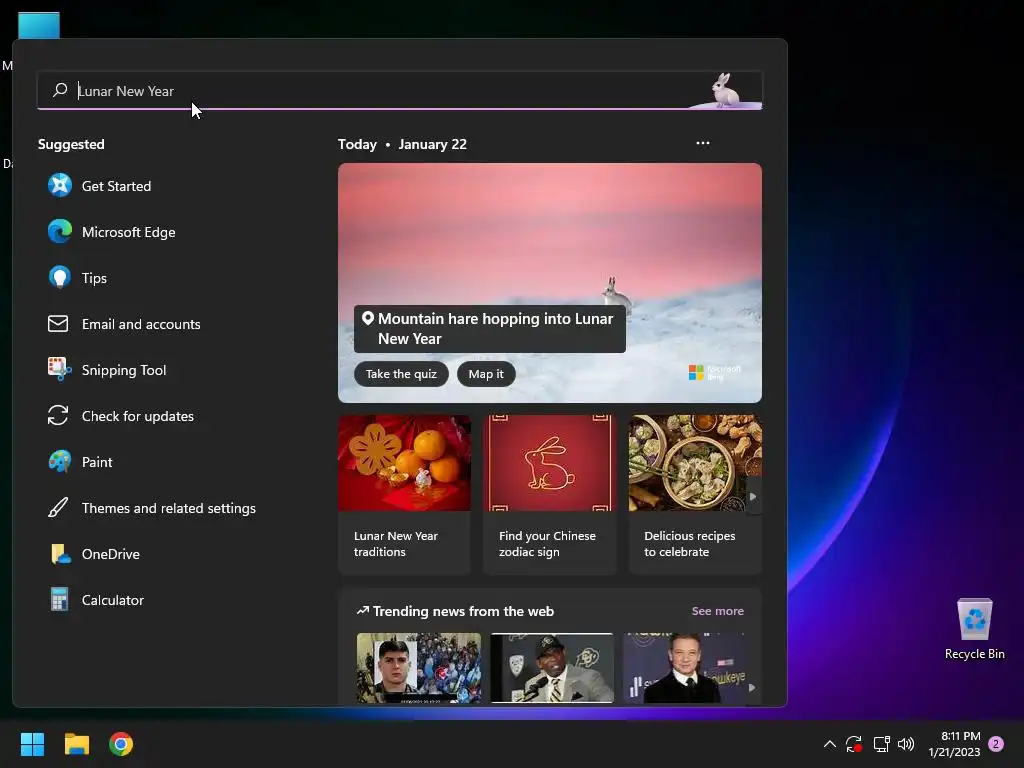Click the Today January 22 heading
1024x768 pixels.
402,144
